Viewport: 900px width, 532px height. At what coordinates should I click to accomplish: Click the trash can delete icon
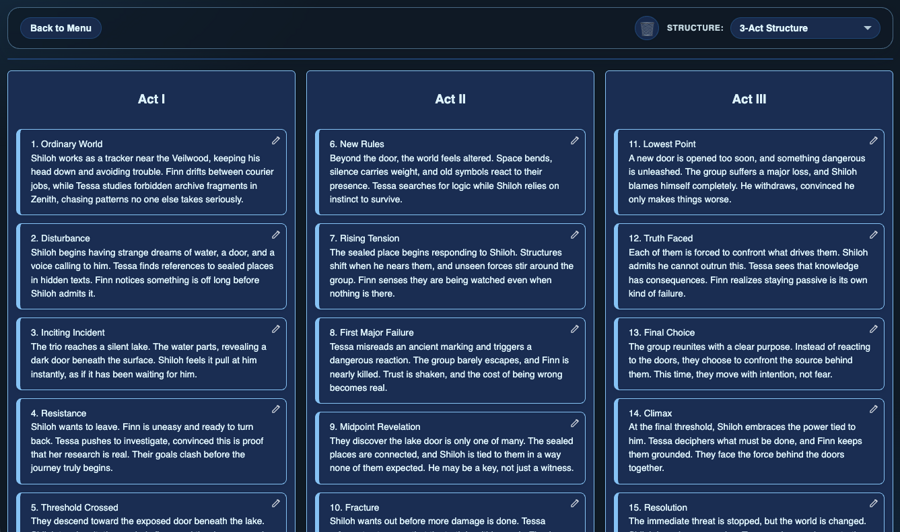(x=646, y=28)
